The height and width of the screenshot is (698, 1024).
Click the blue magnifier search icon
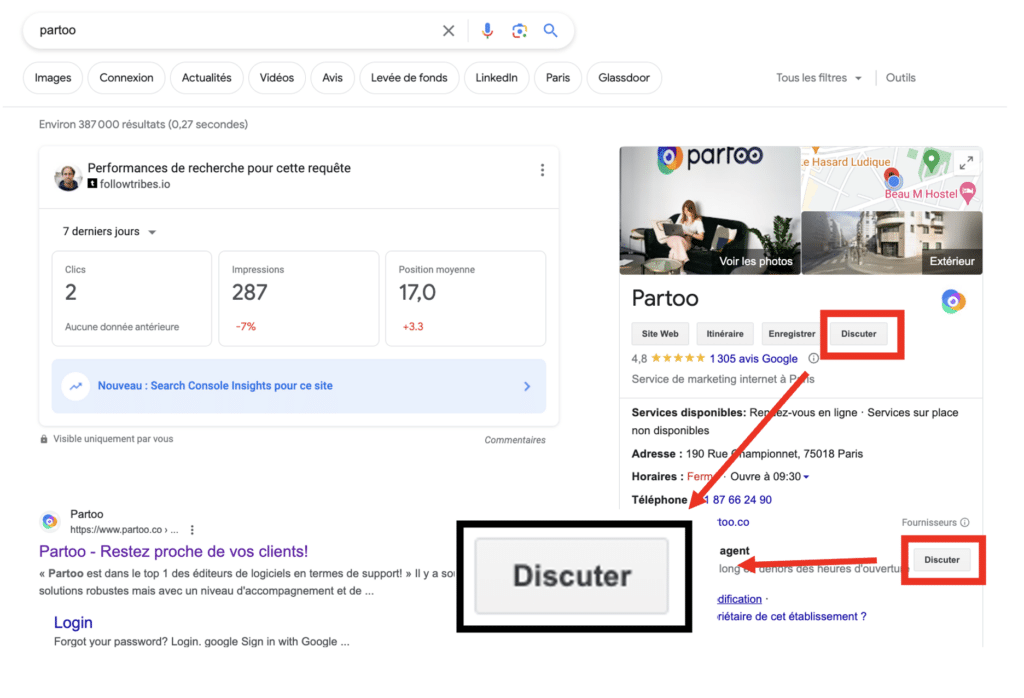coord(551,31)
